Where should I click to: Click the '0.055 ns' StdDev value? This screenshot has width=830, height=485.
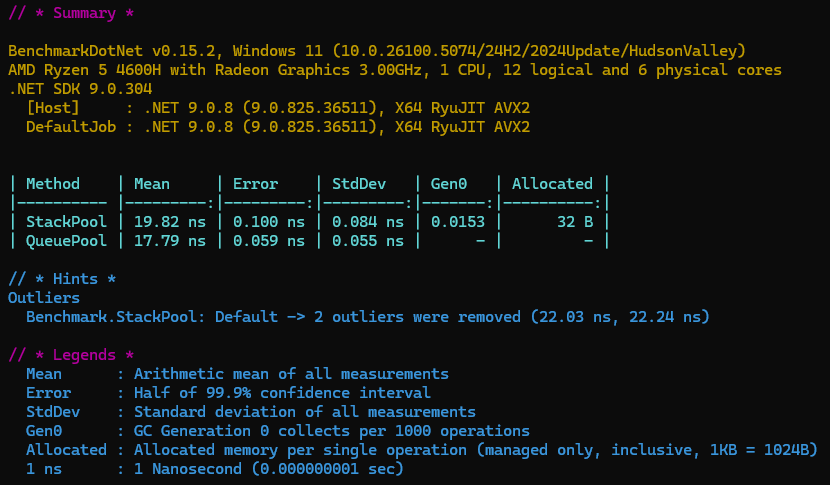pos(368,241)
